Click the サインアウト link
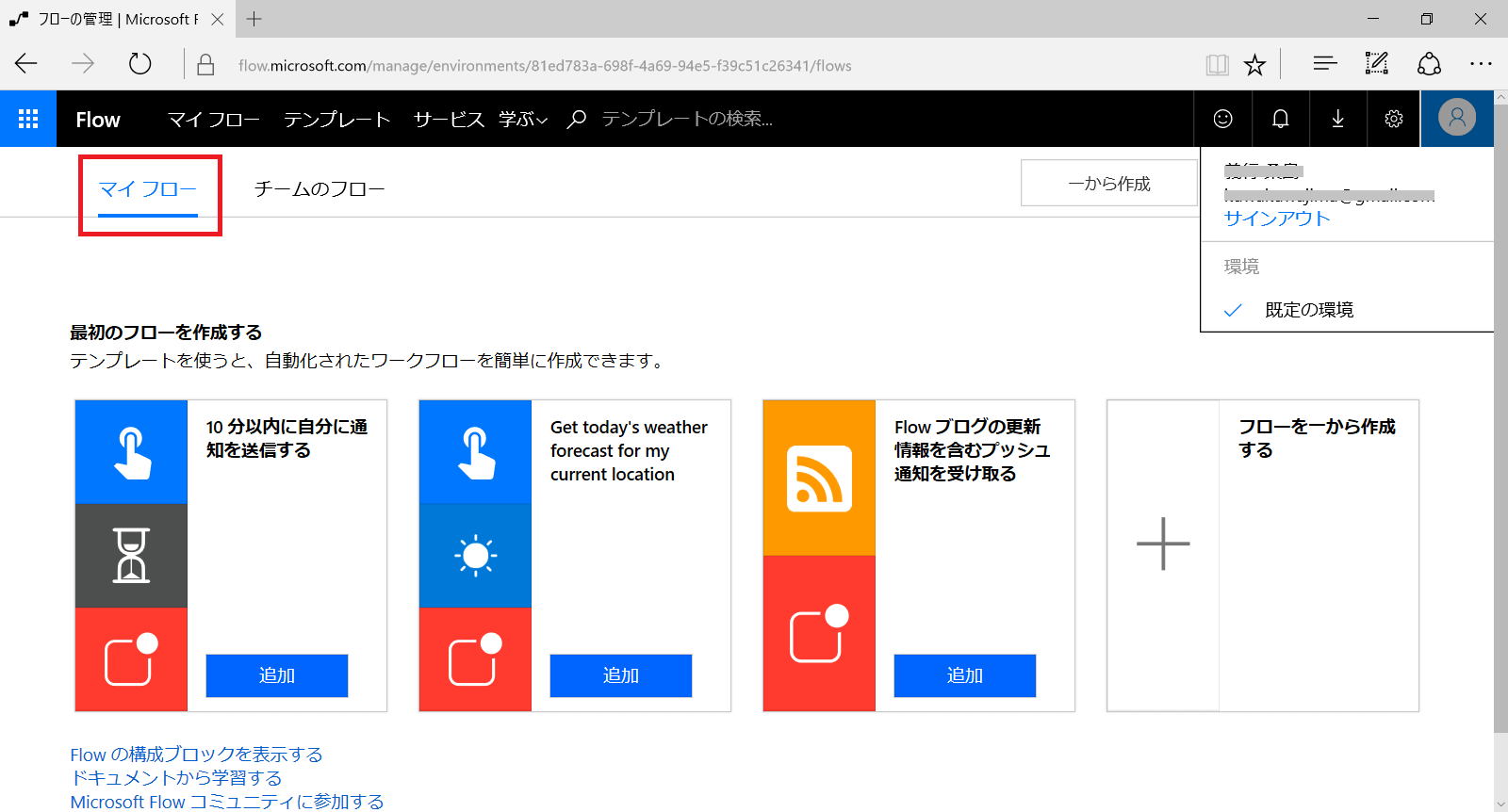The width and height of the screenshot is (1508, 812). click(x=1277, y=219)
